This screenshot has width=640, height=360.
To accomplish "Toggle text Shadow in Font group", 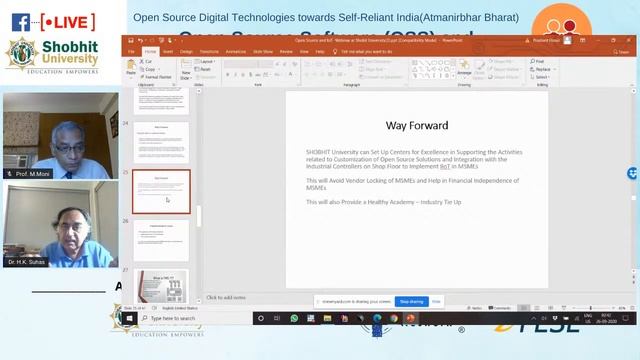I will (250, 74).
